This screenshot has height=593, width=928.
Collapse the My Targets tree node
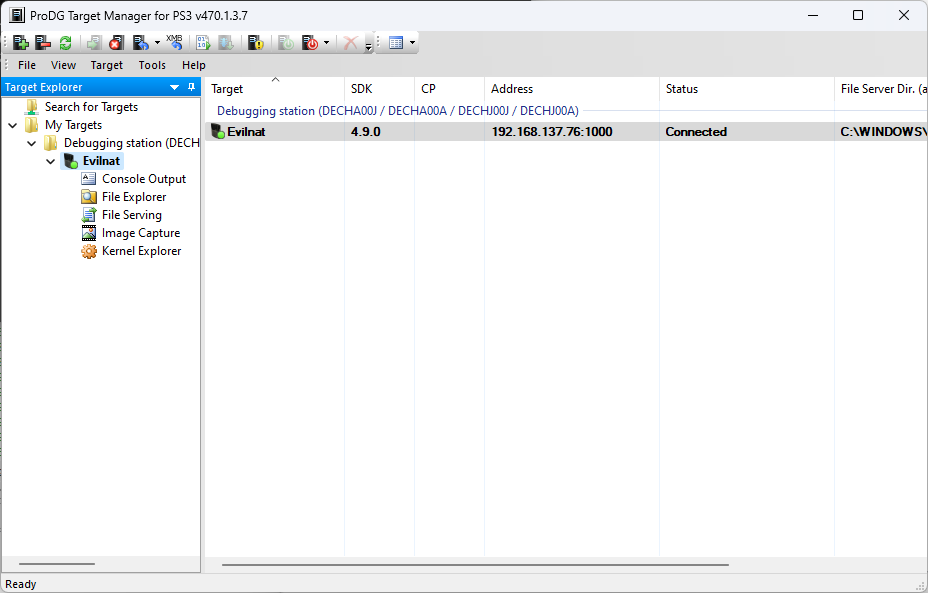pyautogui.click(x=12, y=125)
